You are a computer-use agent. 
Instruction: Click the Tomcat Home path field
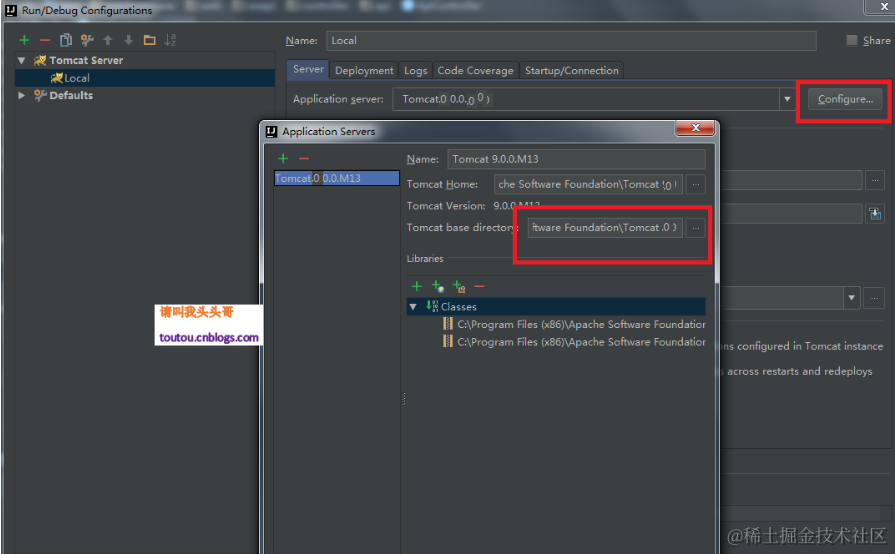pyautogui.click(x=588, y=184)
